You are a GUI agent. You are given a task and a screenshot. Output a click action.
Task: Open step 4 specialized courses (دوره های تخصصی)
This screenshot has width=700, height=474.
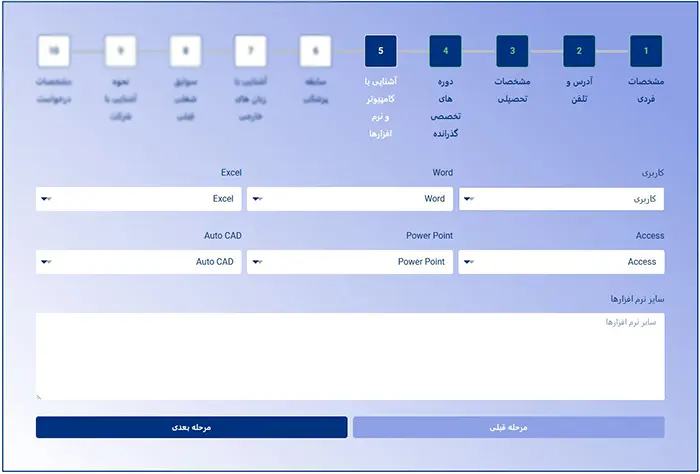(445, 50)
